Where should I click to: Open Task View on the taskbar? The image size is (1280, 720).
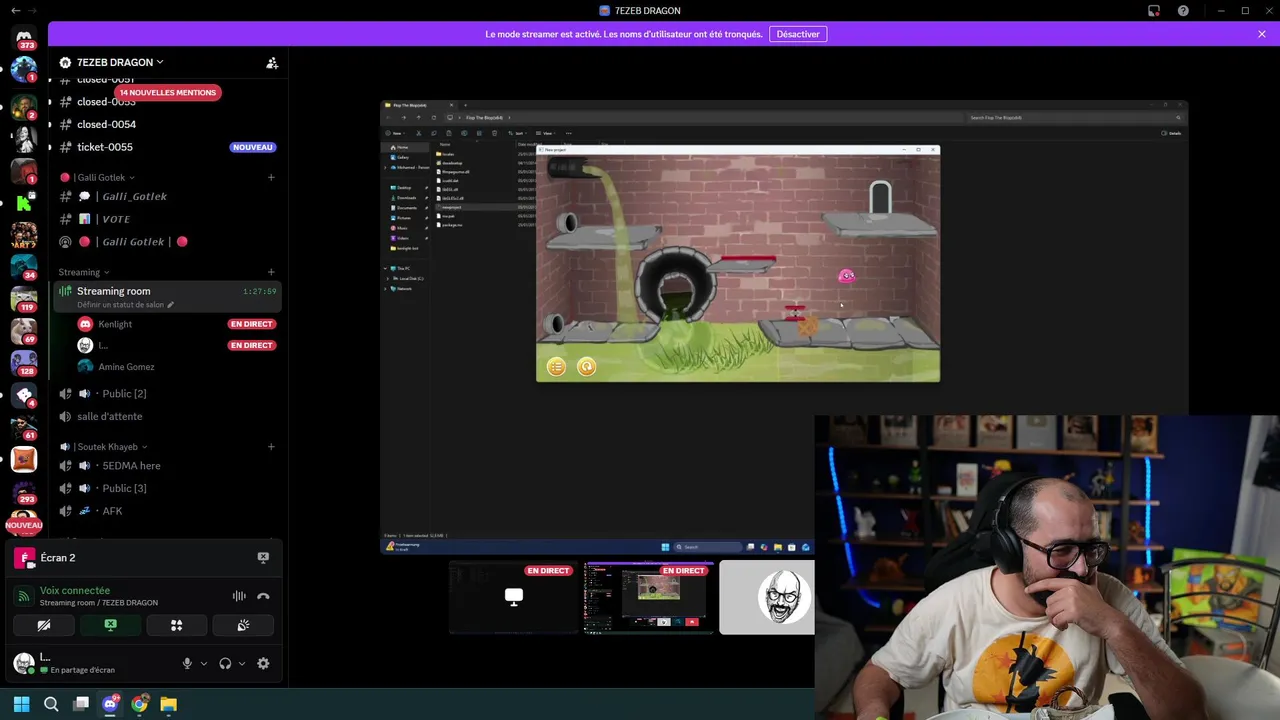[81, 704]
